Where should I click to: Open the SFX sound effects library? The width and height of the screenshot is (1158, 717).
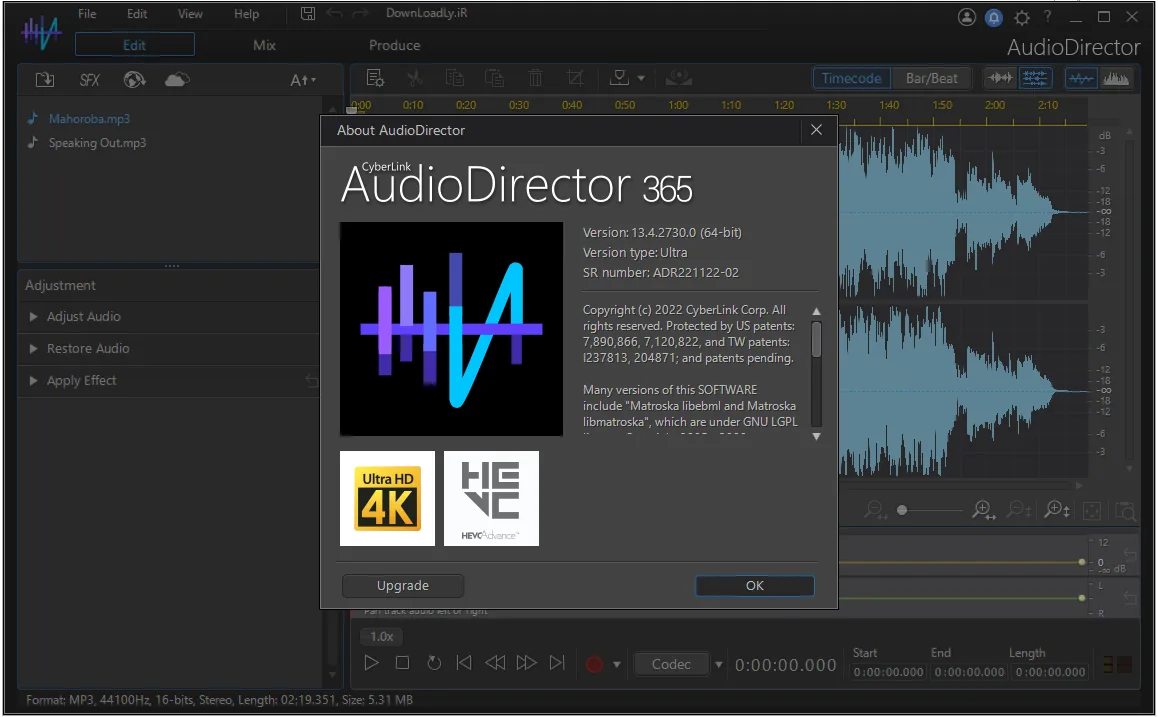coord(89,80)
